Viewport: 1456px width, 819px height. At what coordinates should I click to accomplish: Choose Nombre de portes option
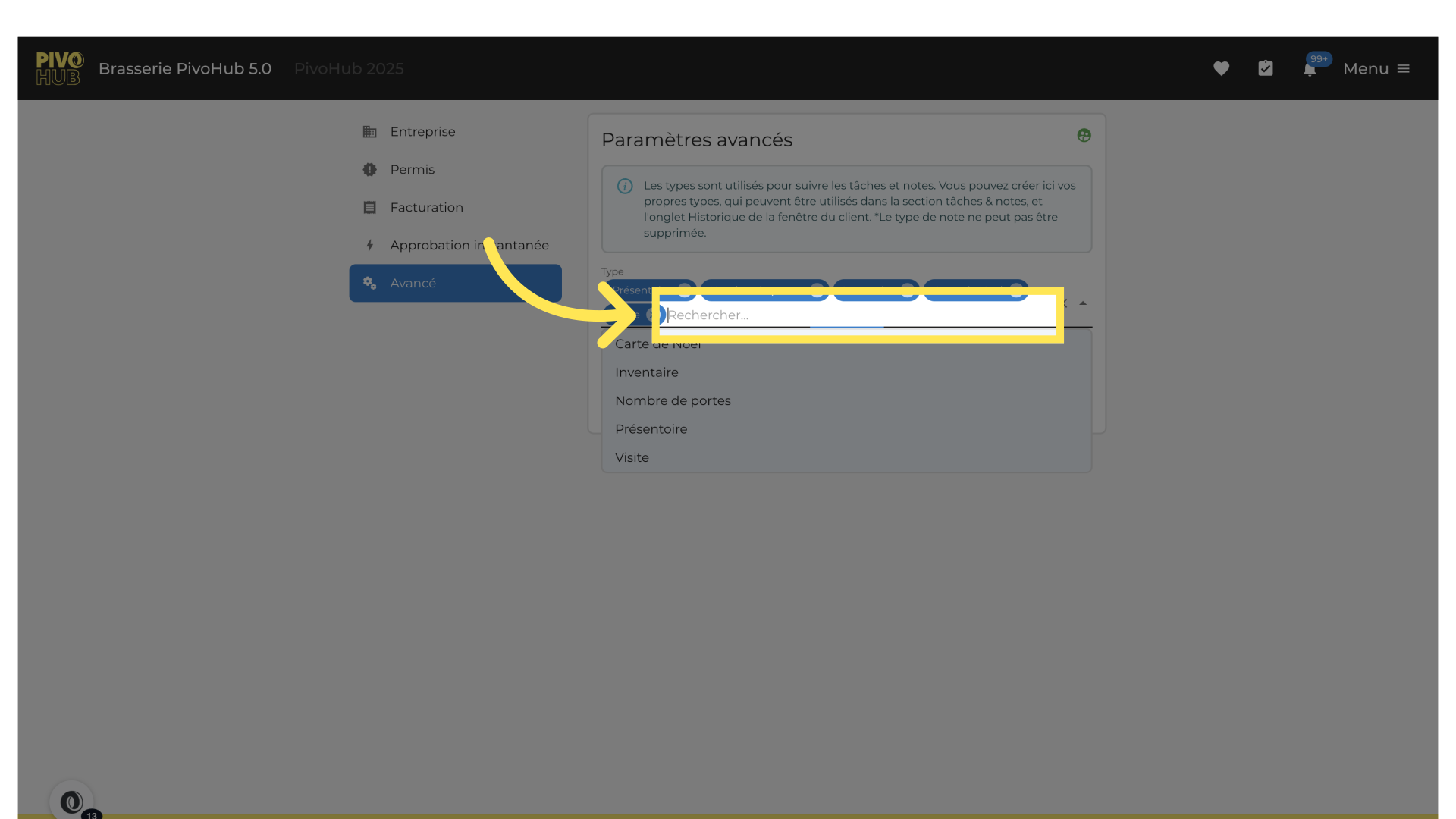pyautogui.click(x=673, y=400)
